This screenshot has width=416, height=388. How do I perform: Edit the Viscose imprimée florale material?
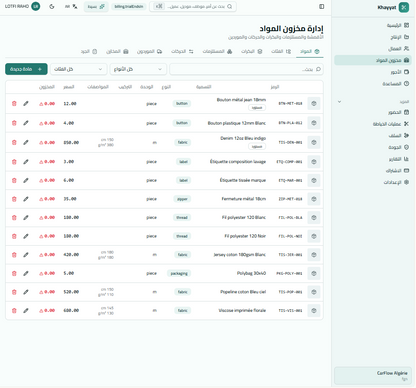click(x=26, y=311)
